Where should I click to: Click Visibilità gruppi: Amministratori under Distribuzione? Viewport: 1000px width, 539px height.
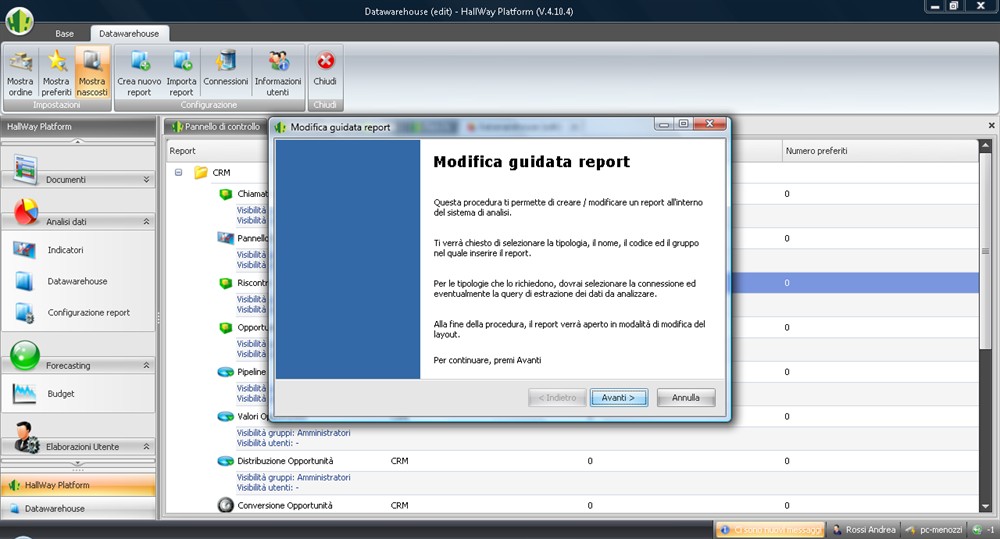(x=293, y=477)
